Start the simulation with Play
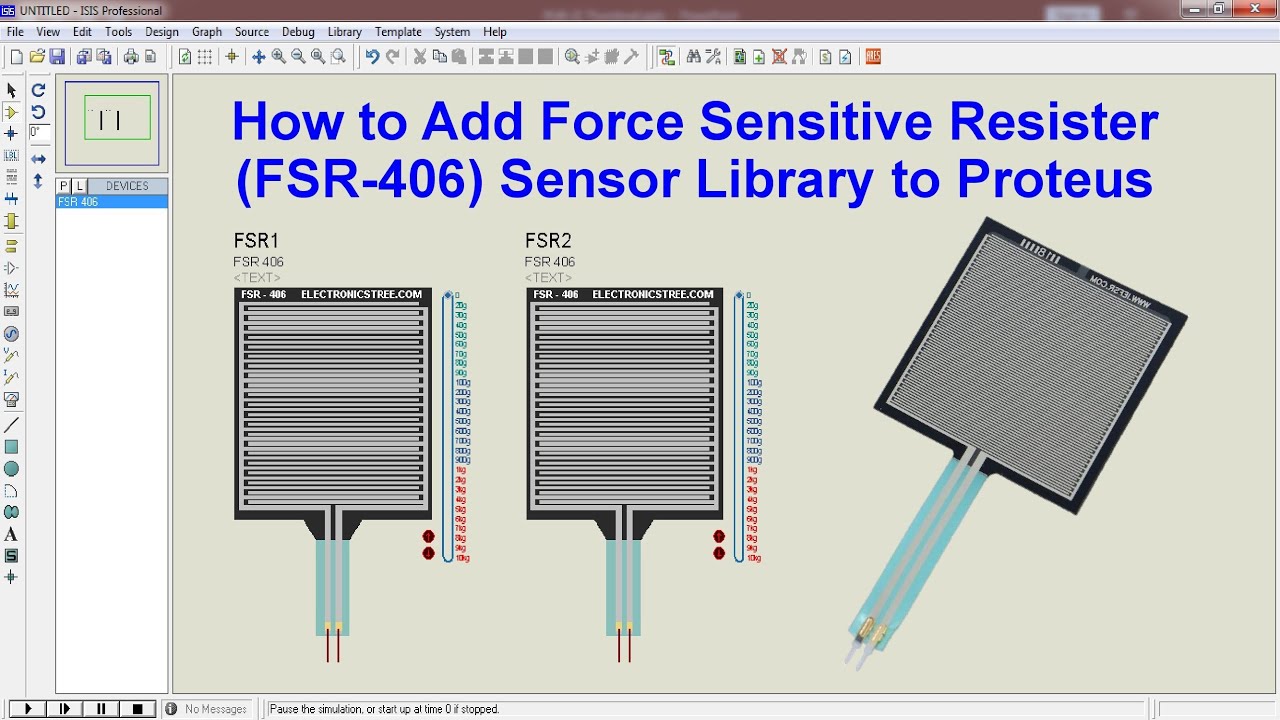The height and width of the screenshot is (720, 1280). click(28, 709)
